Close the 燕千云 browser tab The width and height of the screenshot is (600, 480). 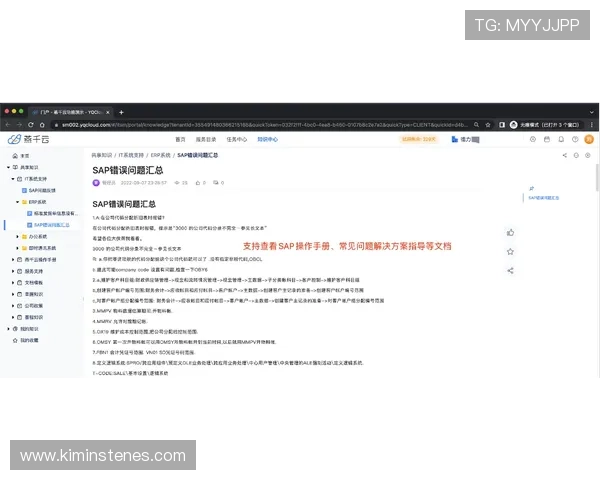tap(108, 112)
